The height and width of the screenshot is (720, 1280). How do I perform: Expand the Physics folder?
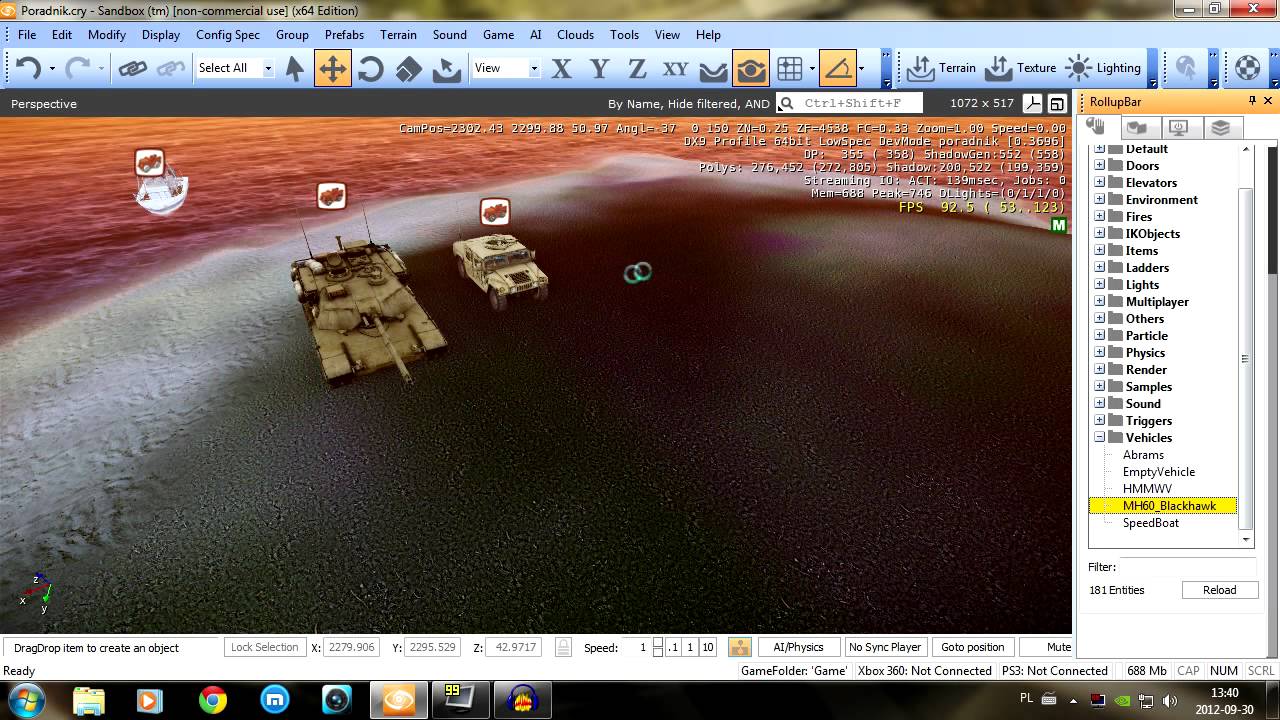[1100, 352]
